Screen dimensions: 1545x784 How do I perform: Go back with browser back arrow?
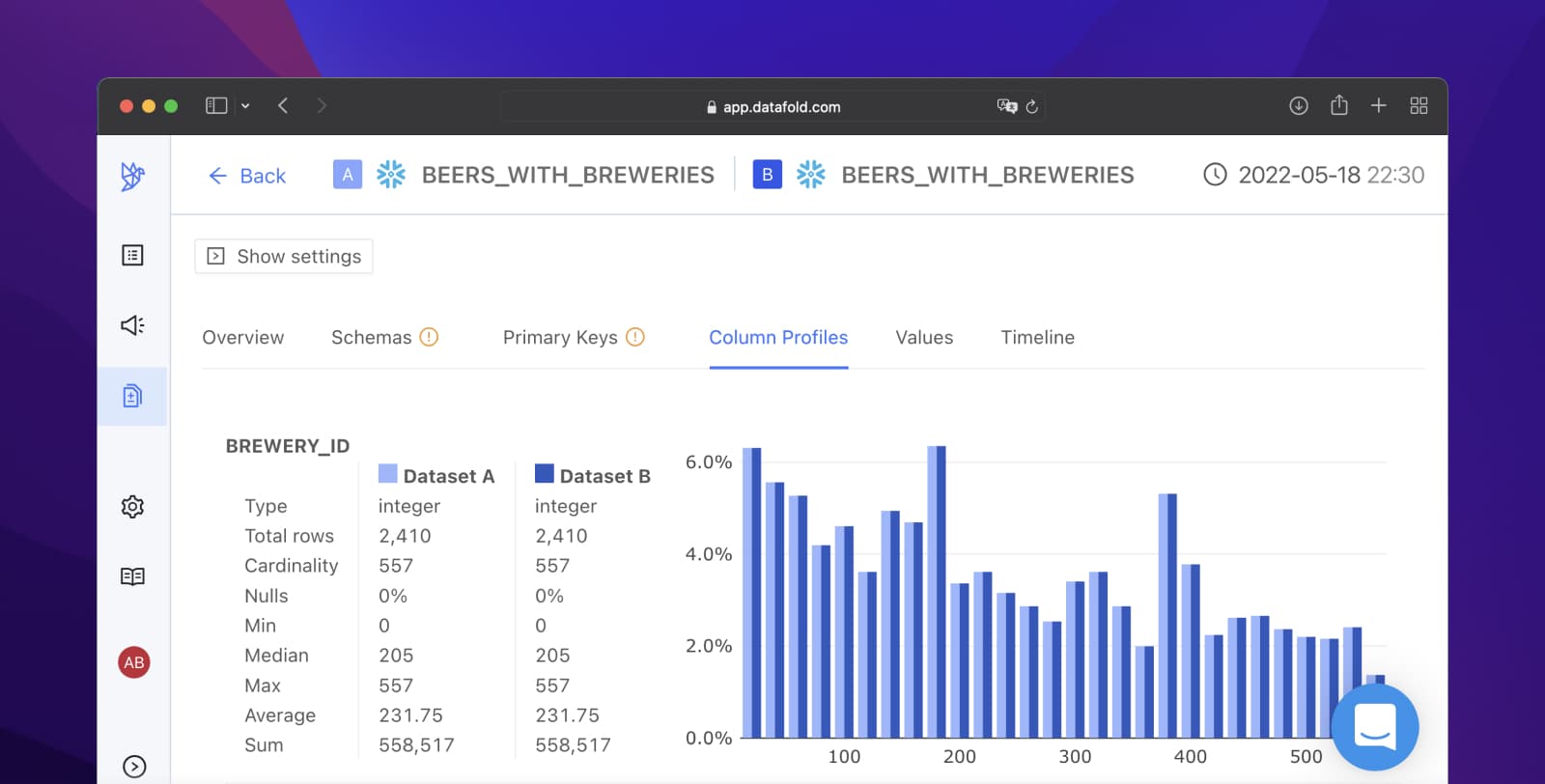pyautogui.click(x=283, y=105)
